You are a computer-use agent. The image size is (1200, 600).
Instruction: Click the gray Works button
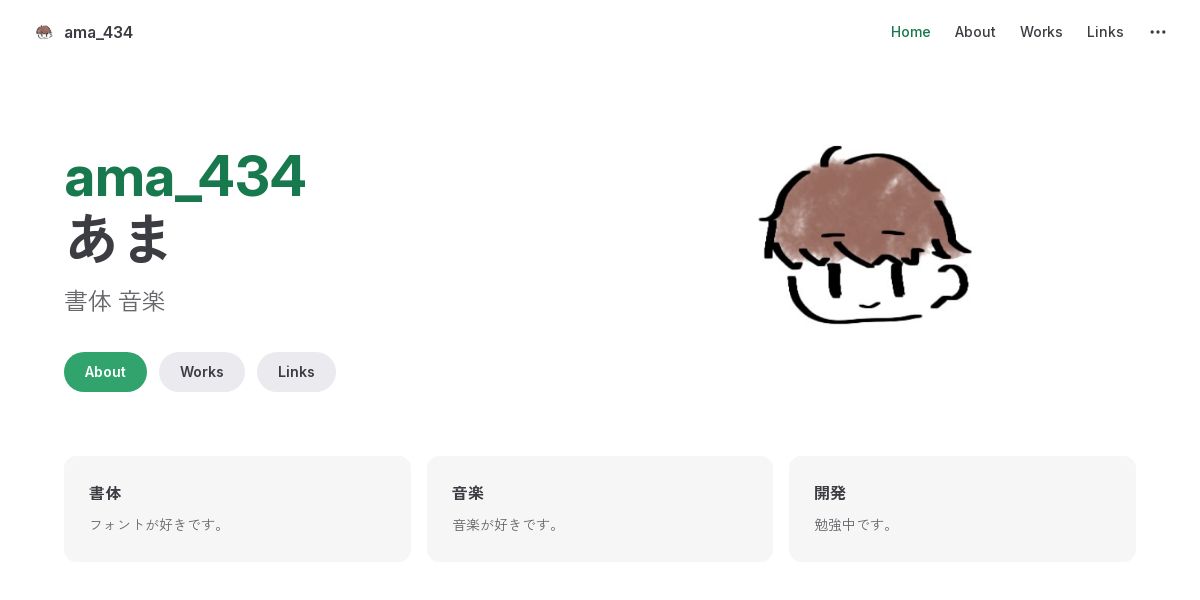pyautogui.click(x=202, y=372)
